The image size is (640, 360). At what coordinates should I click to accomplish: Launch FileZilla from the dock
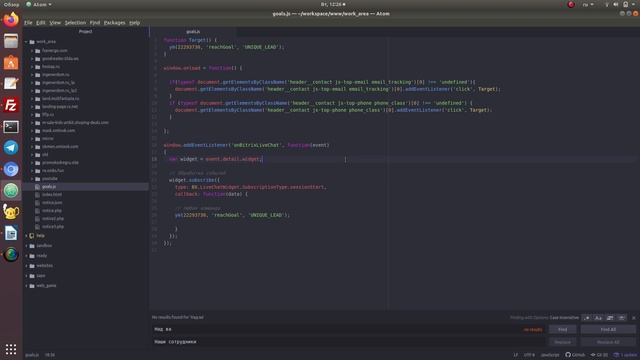pyautogui.click(x=11, y=105)
